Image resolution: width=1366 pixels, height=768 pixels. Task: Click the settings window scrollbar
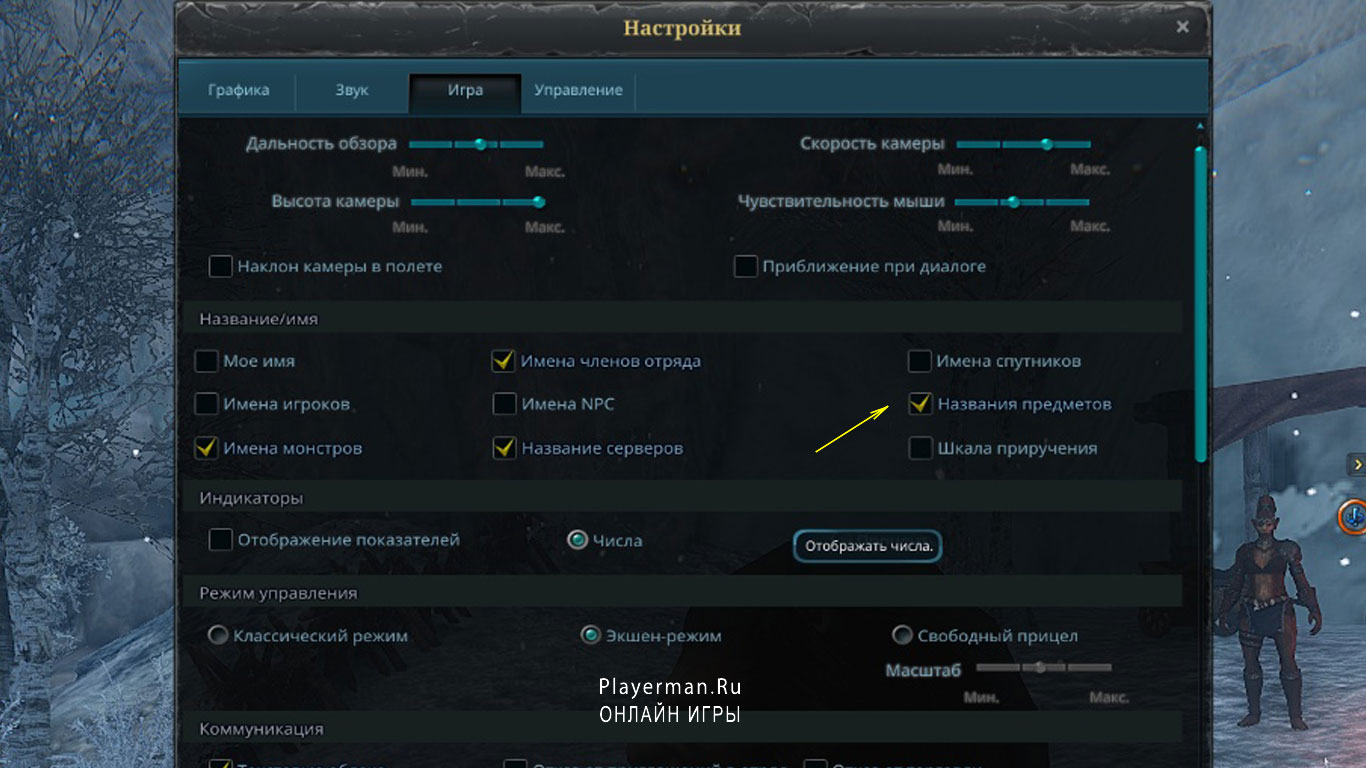[1197, 300]
